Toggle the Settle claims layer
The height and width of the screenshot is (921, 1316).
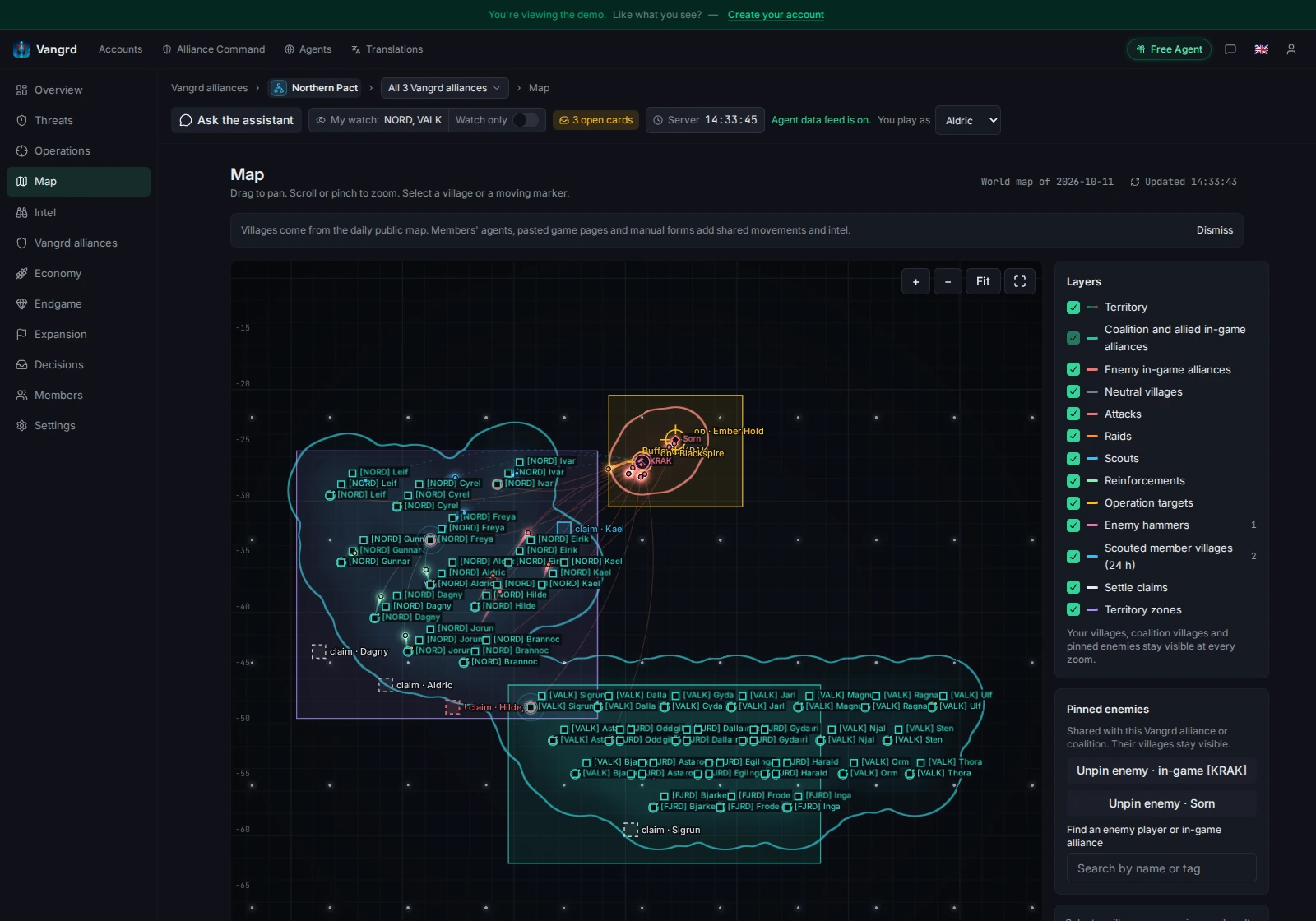(x=1073, y=587)
